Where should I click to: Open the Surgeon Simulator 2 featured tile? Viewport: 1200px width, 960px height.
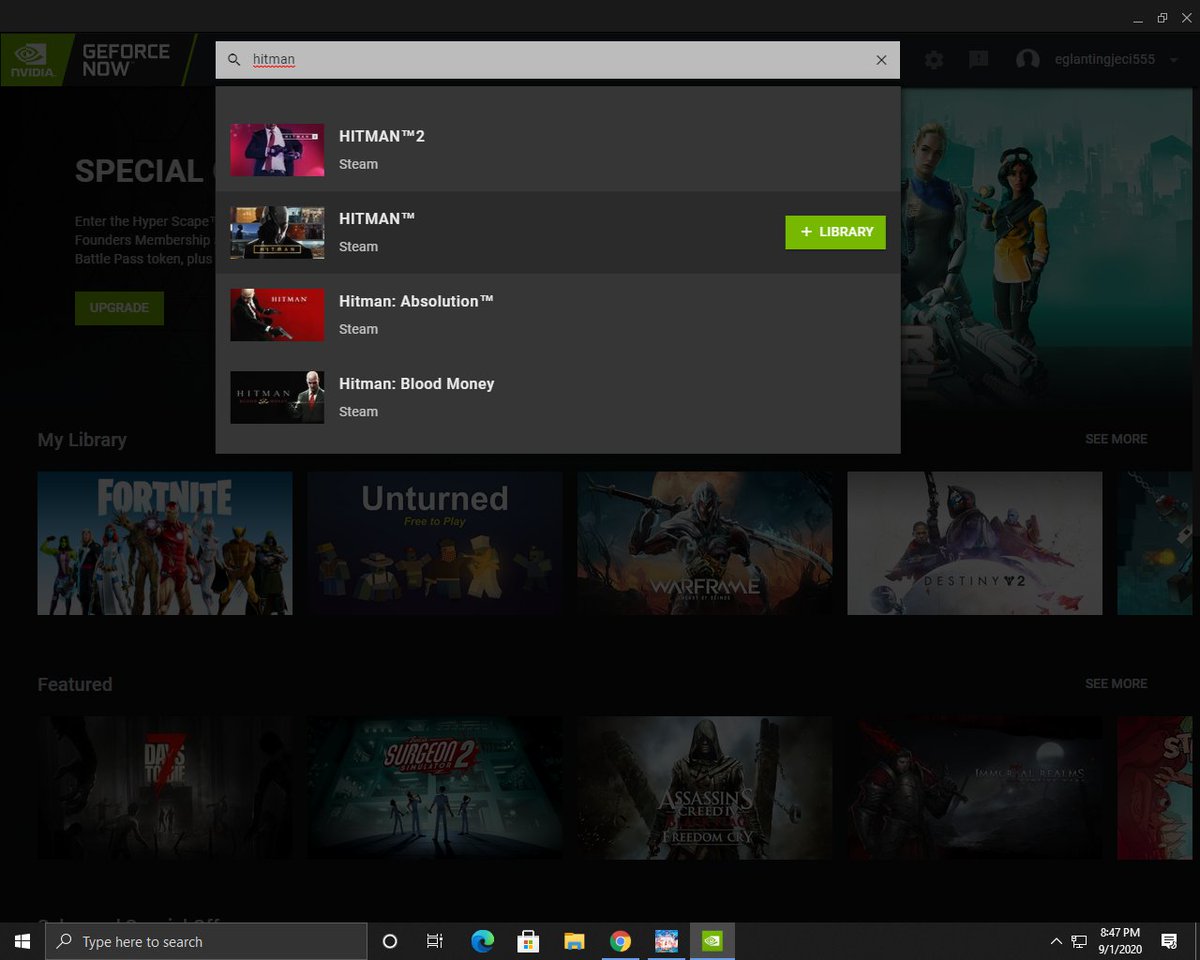(435, 788)
